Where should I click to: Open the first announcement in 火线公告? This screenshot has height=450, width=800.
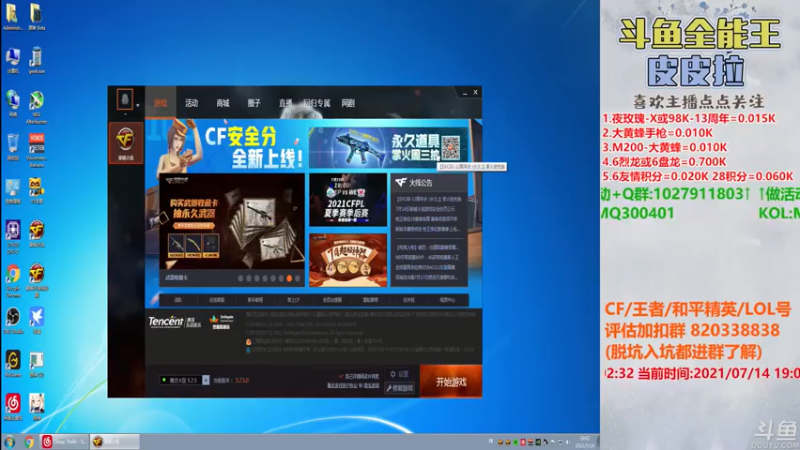click(429, 199)
